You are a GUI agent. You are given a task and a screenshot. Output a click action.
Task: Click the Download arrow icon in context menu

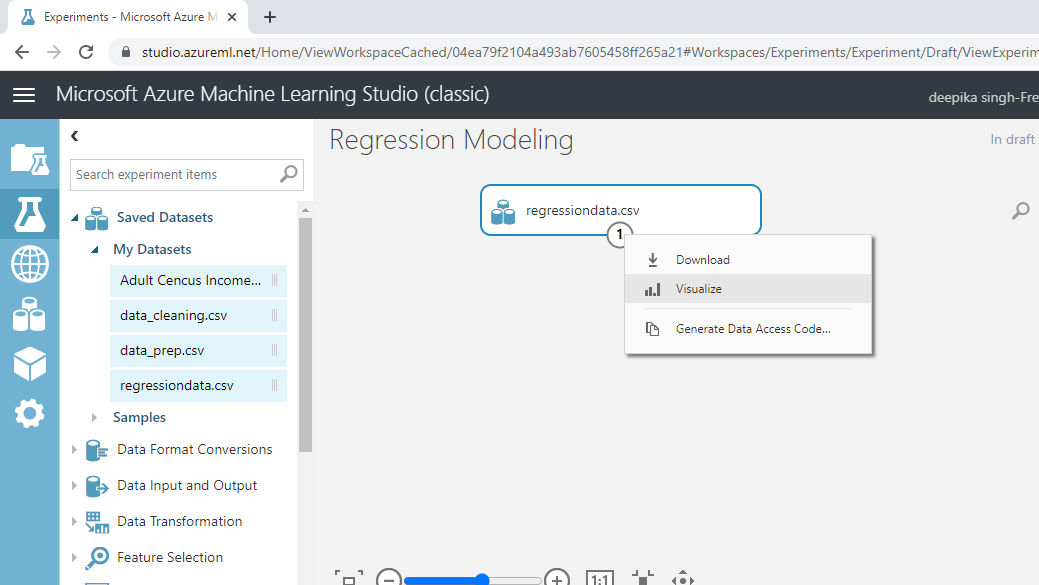tap(653, 260)
